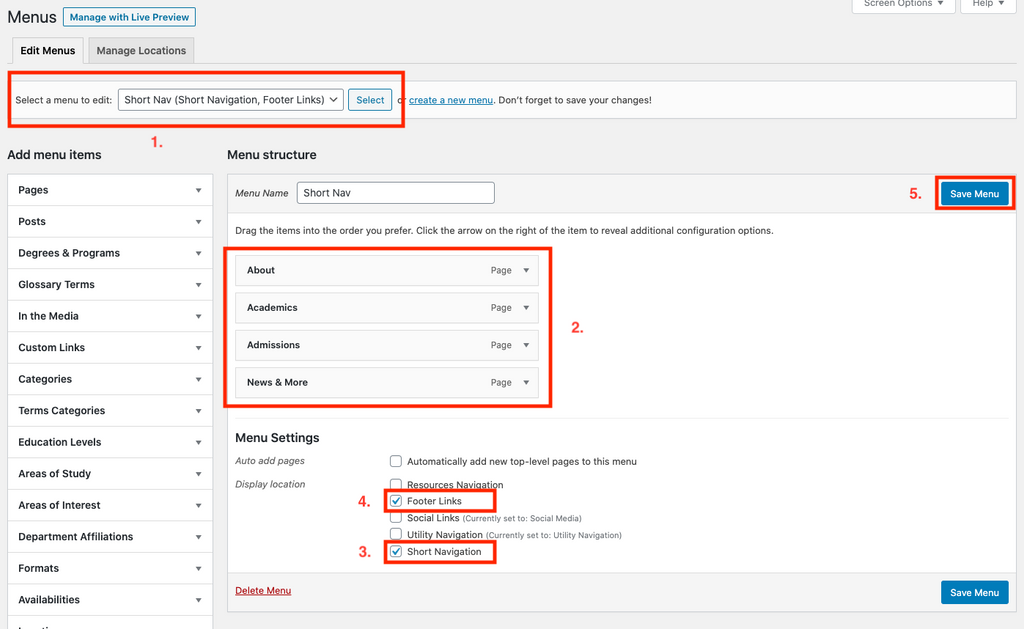The height and width of the screenshot is (629, 1024).
Task: Open the menu selection dropdown
Action: (230, 100)
